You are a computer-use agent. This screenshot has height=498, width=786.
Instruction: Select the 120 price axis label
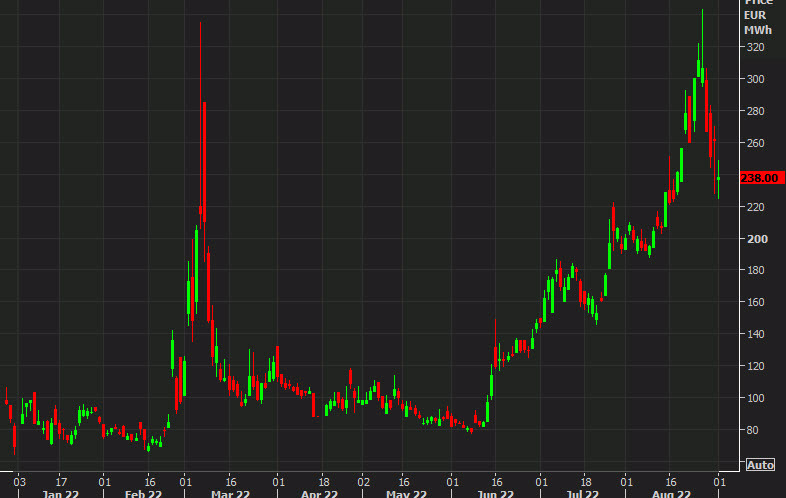coord(755,366)
